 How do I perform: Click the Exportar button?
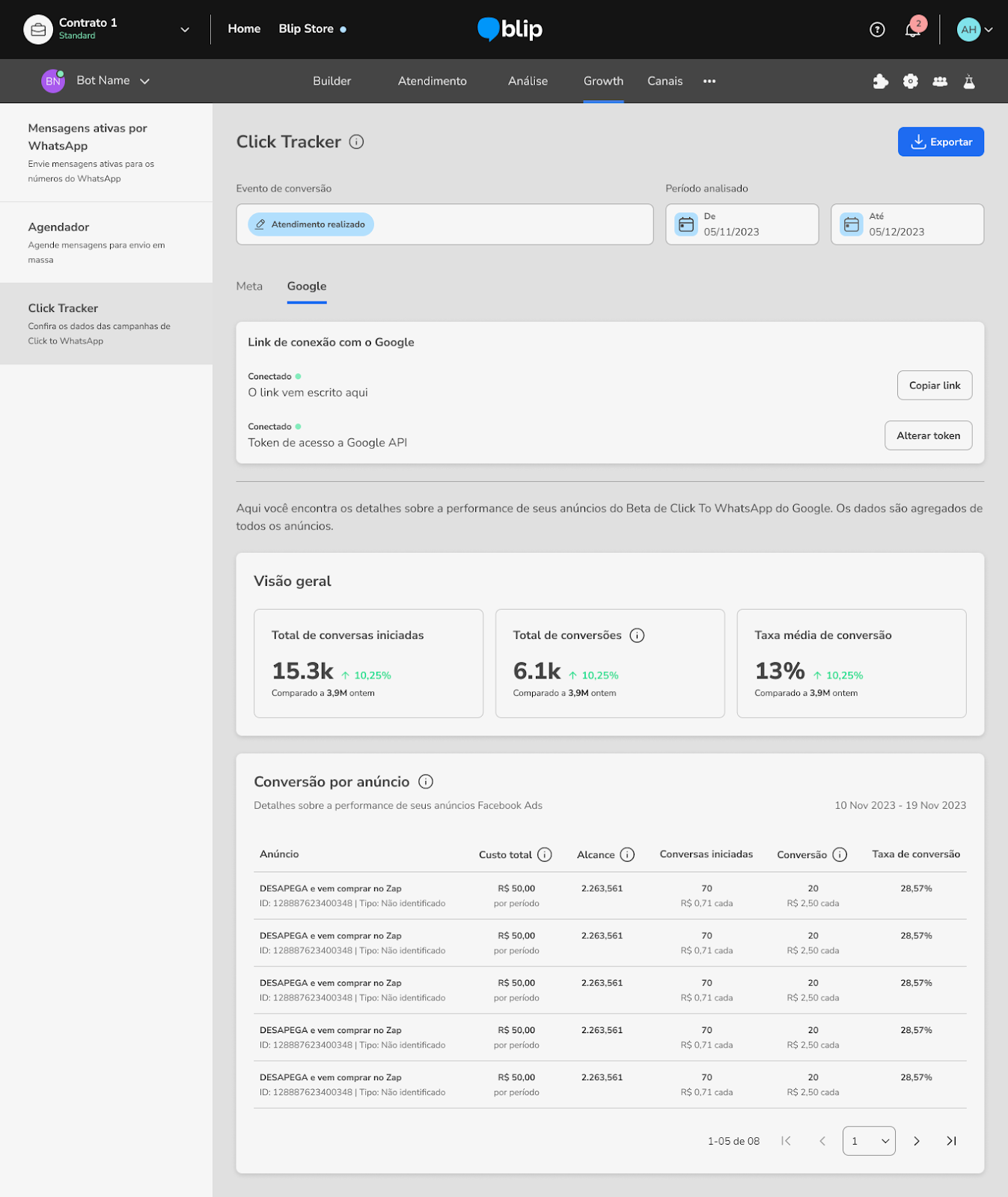(941, 141)
